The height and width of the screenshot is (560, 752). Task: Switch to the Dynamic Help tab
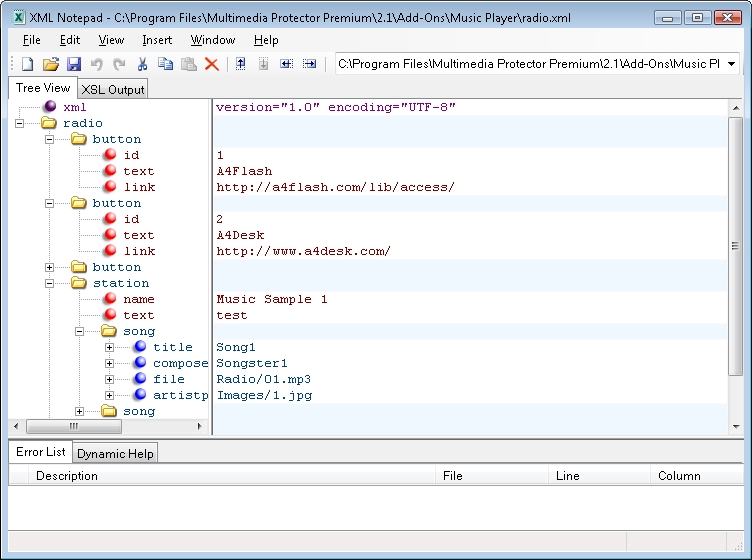click(x=115, y=453)
